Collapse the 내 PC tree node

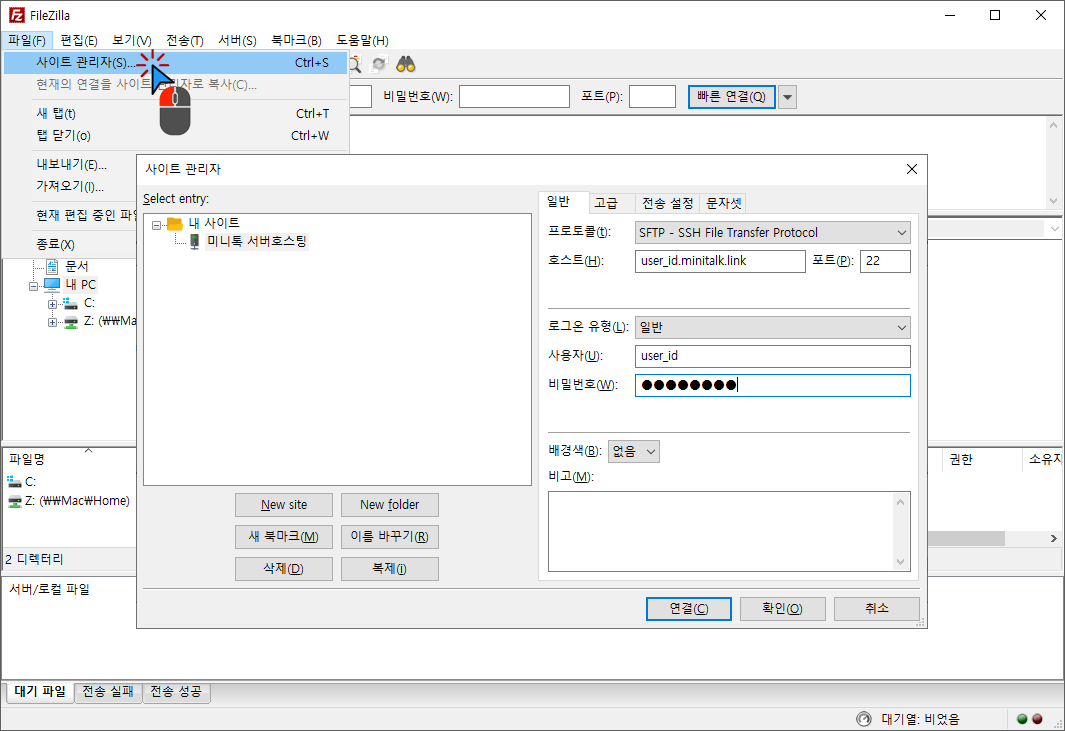point(33,286)
